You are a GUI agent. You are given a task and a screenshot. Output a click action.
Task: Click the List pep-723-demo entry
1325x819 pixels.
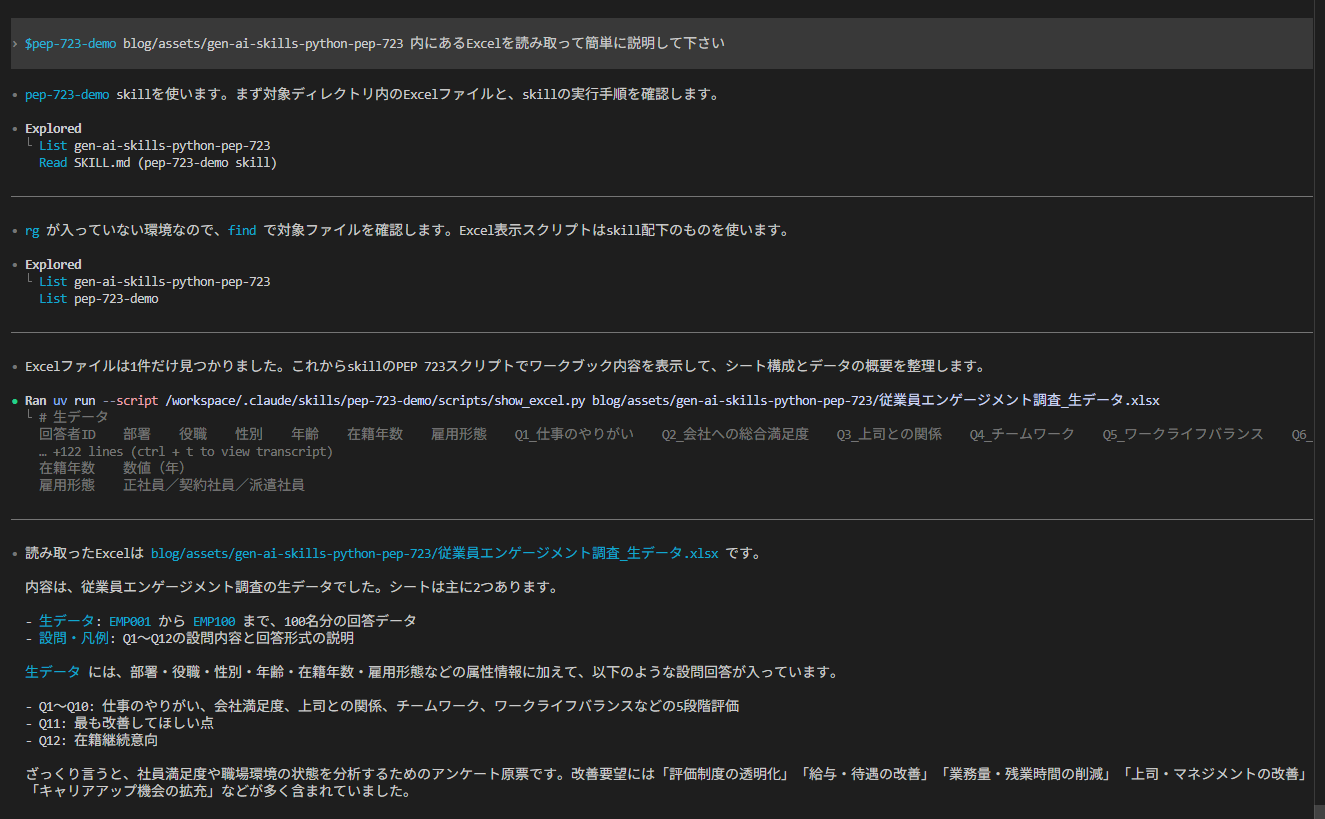[x=99, y=298]
